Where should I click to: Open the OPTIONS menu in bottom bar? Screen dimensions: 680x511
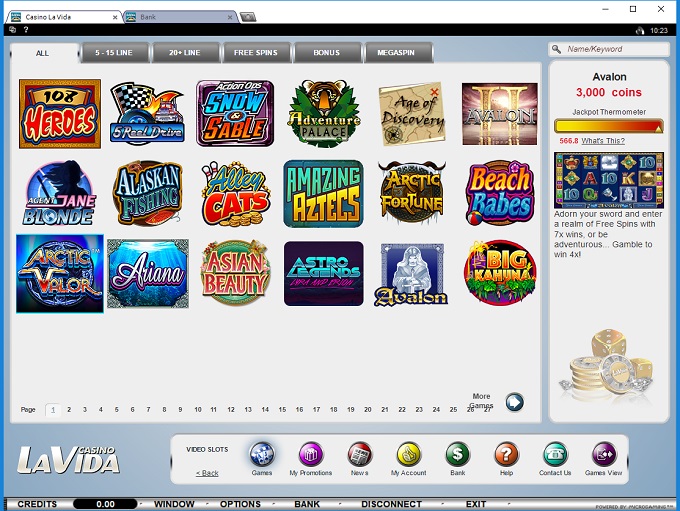[240, 504]
